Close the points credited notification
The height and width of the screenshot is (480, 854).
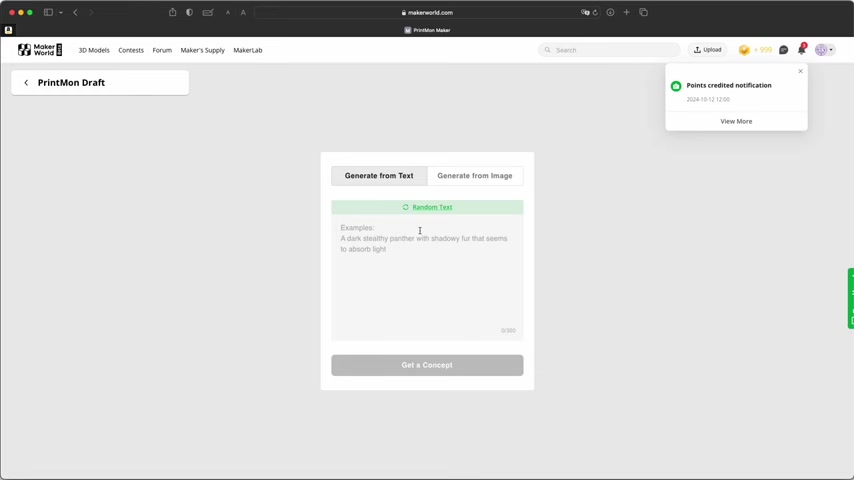click(x=800, y=71)
